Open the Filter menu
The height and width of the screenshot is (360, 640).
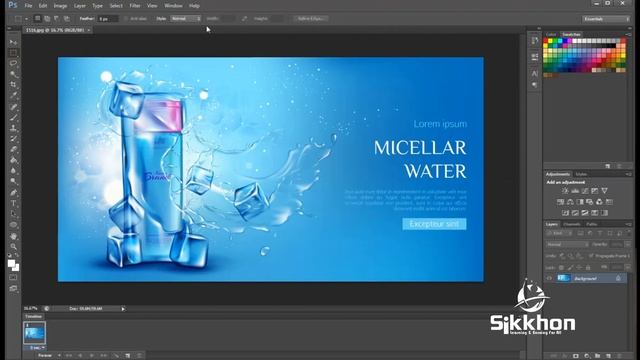pos(135,6)
